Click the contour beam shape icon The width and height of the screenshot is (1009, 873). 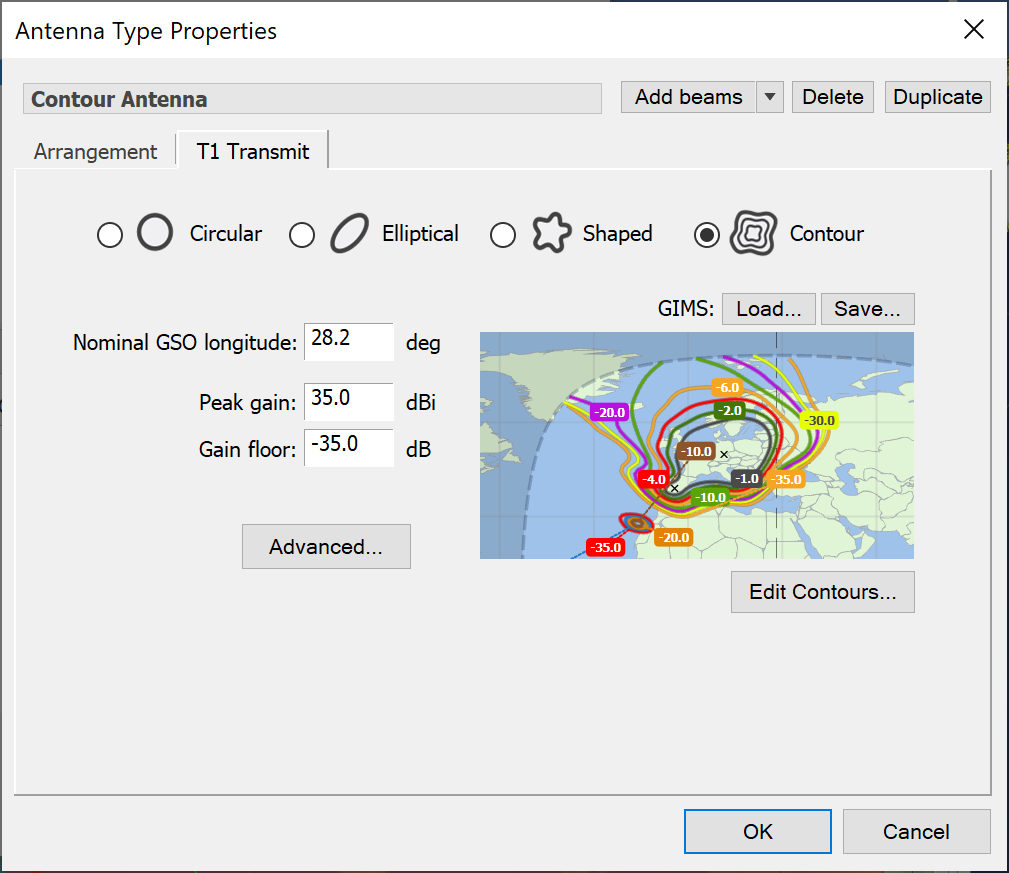(x=754, y=233)
